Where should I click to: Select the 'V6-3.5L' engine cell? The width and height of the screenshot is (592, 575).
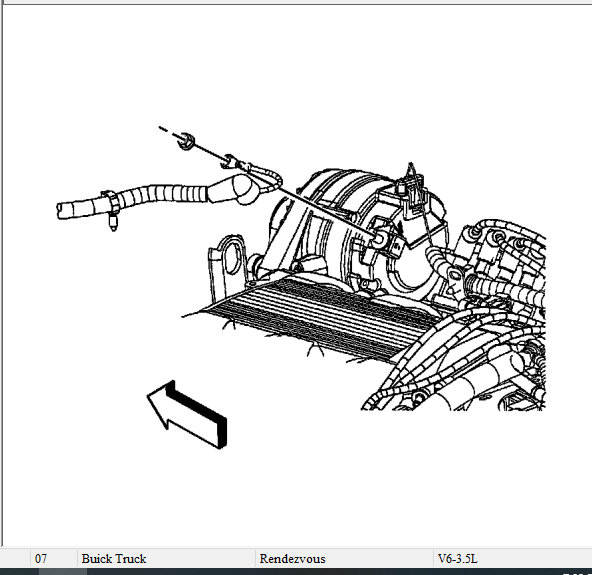513,558
